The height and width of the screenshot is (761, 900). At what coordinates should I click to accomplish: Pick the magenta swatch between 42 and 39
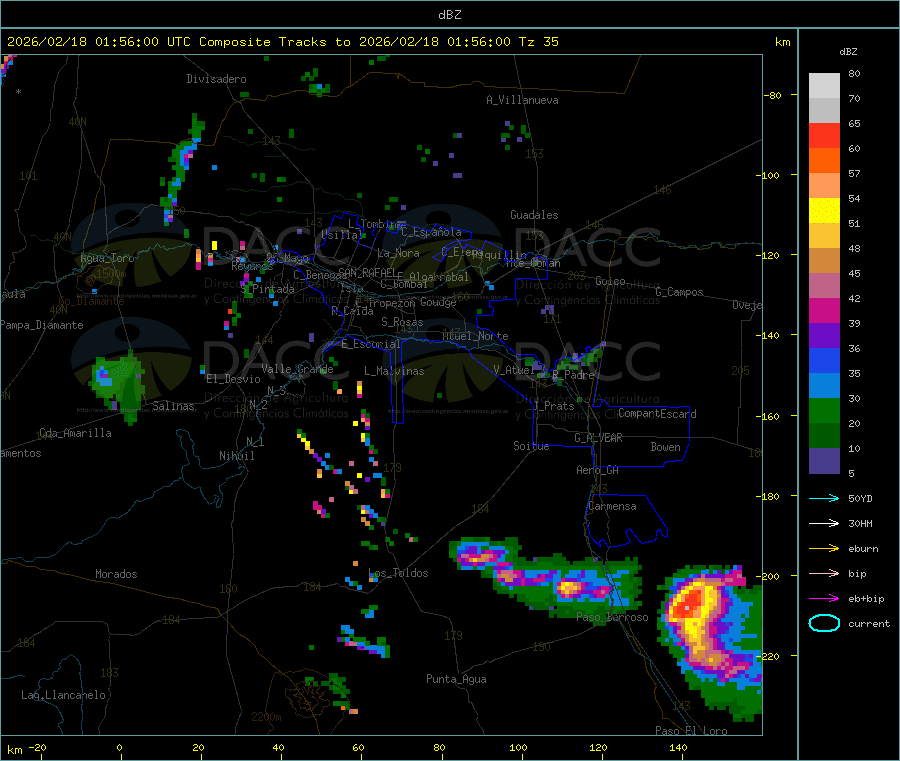(x=824, y=310)
